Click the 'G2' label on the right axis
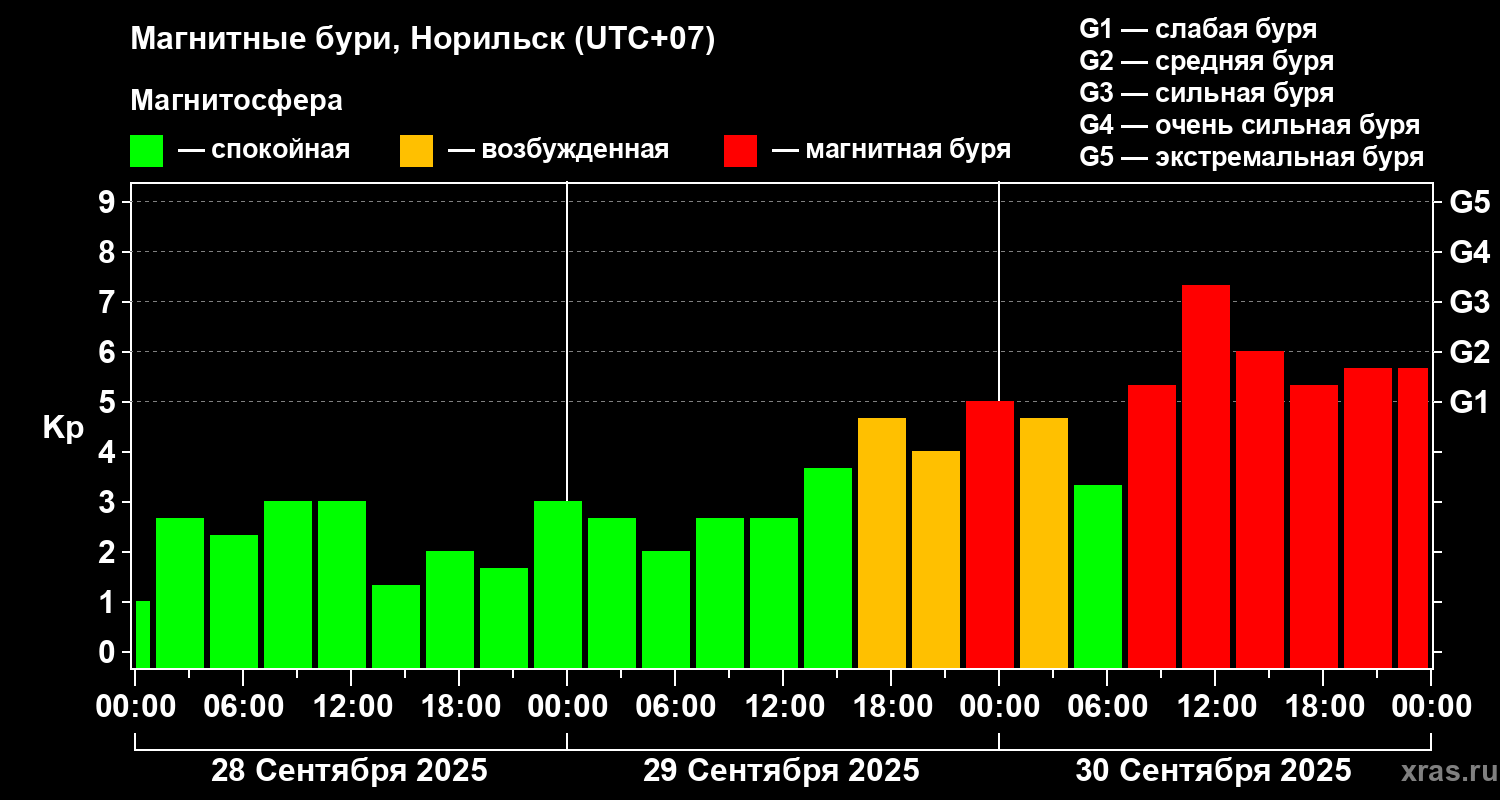Screen dimensions: 1500x800 click(1469, 352)
